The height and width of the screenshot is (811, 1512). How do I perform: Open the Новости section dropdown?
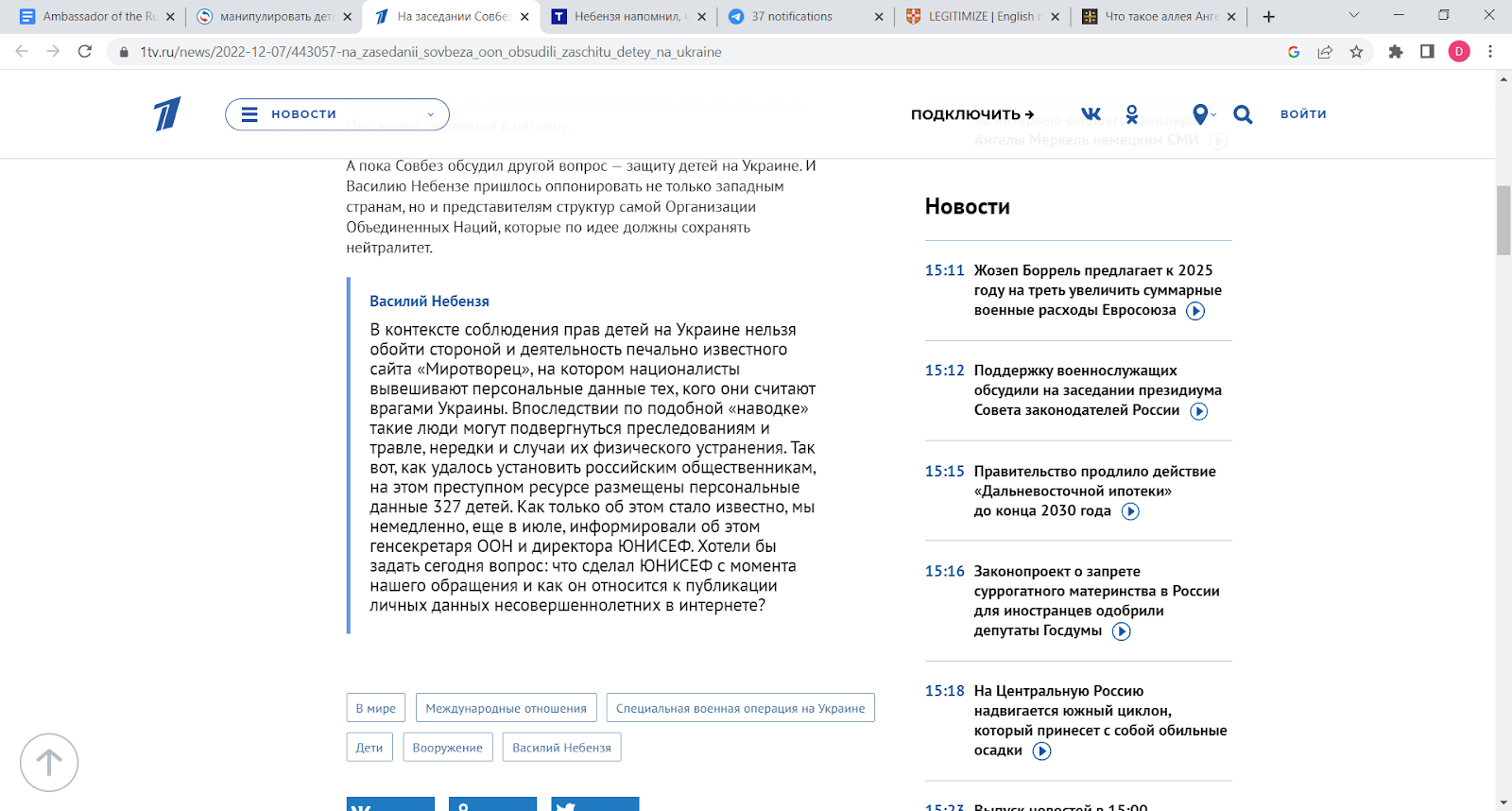[337, 114]
